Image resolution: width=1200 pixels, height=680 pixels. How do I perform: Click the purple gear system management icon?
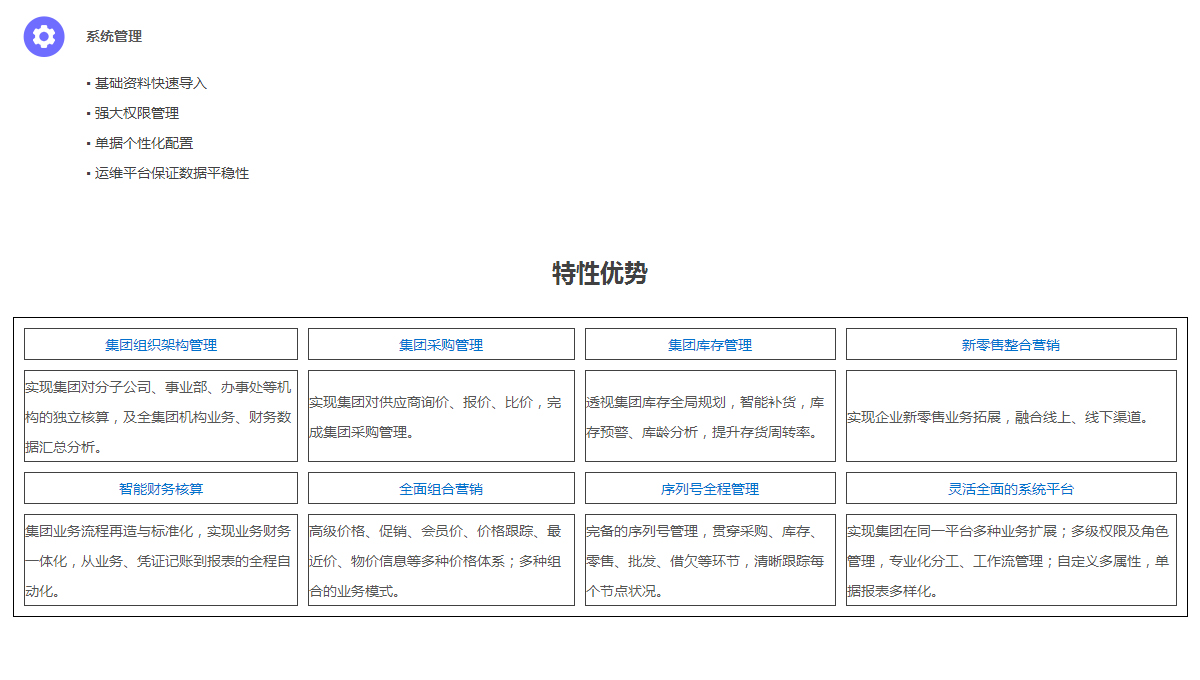[x=44, y=37]
